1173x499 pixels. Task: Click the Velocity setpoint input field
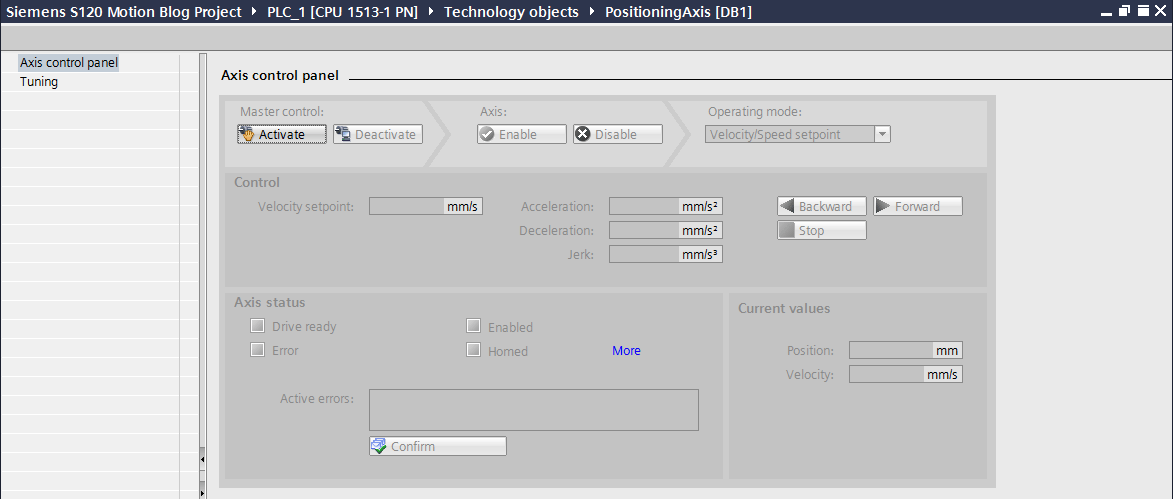point(426,206)
